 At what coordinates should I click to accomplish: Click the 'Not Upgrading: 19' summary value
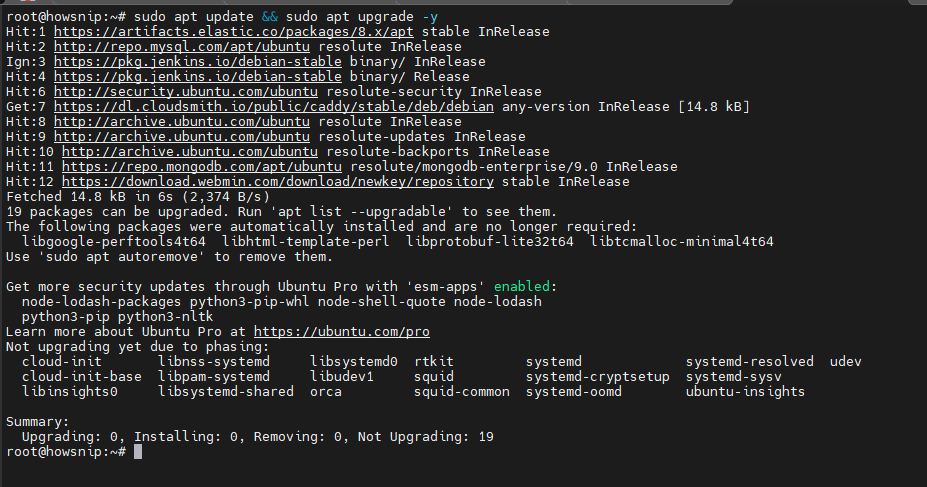pos(426,437)
